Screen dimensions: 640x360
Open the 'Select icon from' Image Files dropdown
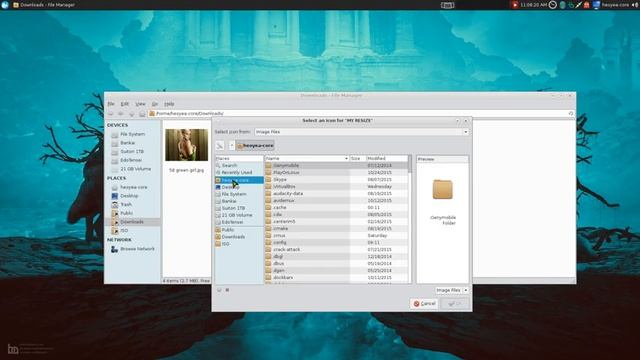pos(361,132)
